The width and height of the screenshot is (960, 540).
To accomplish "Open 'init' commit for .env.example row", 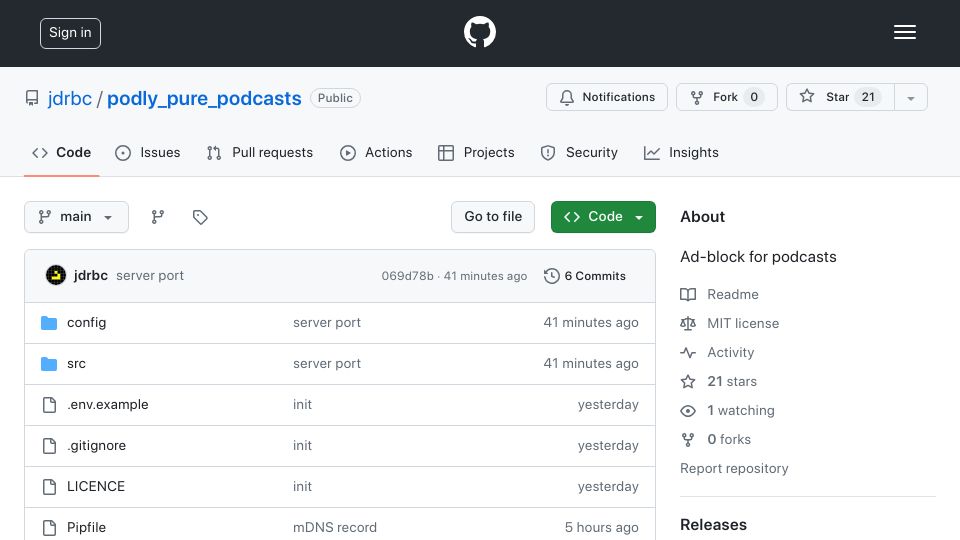I will coord(302,405).
